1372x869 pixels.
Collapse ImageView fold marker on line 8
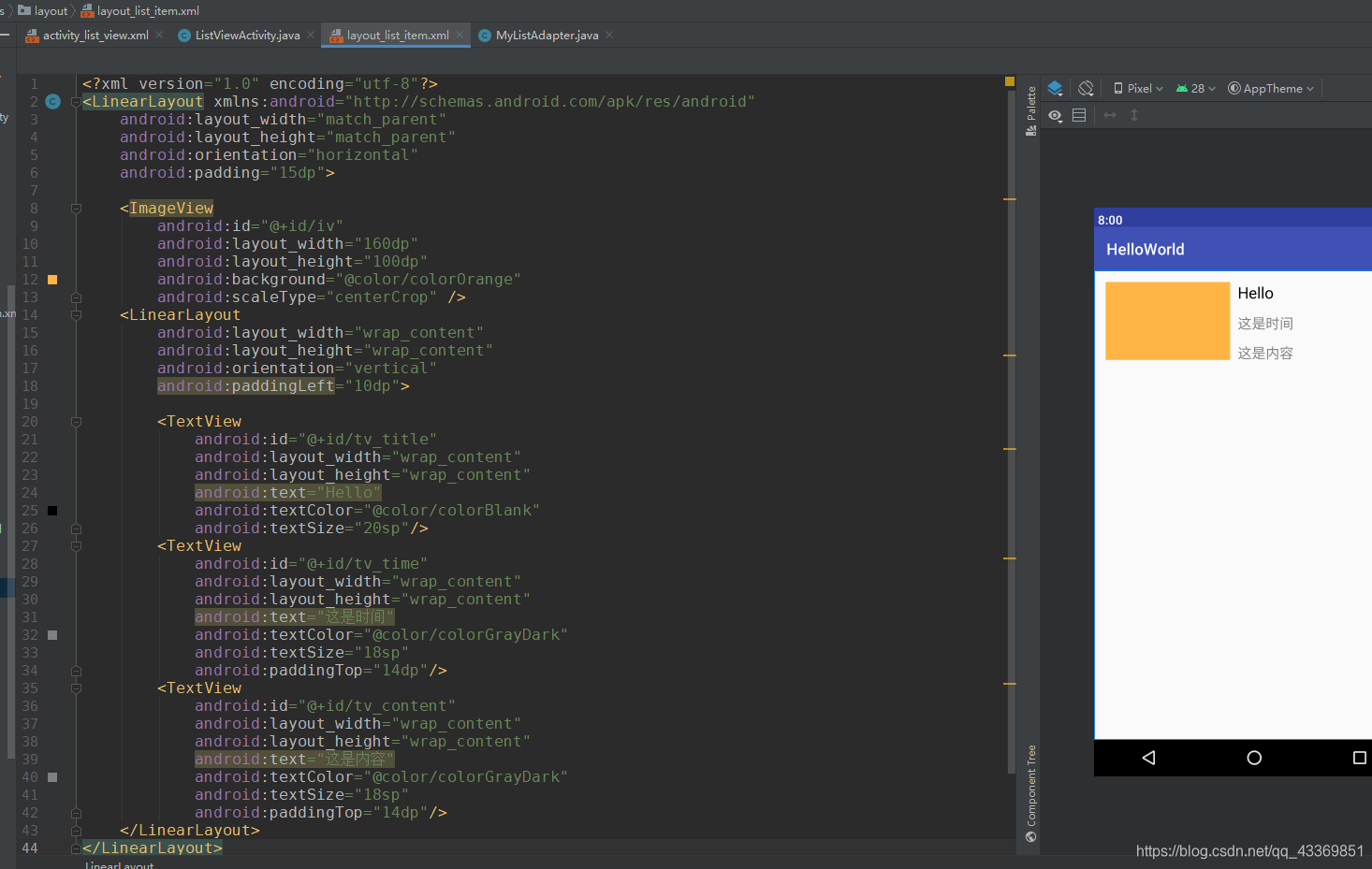pos(76,209)
